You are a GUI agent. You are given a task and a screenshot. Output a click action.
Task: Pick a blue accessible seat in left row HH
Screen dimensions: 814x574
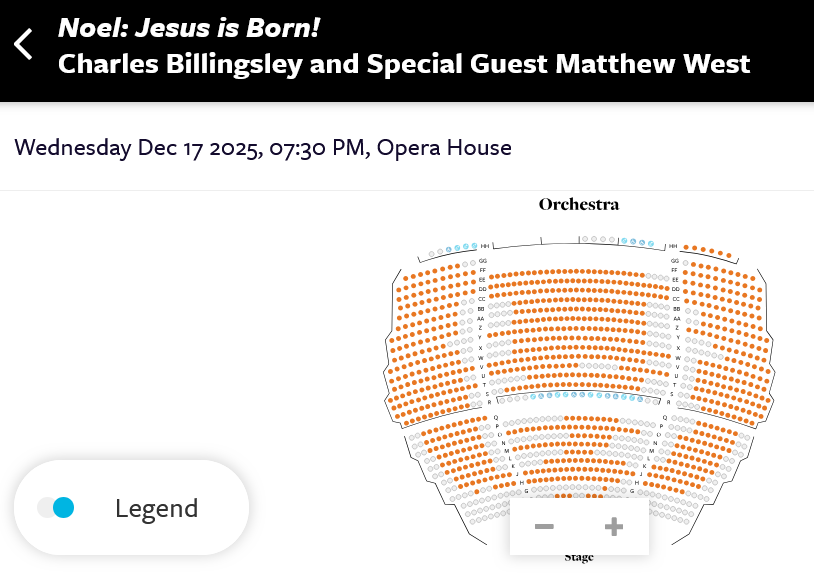pyautogui.click(x=457, y=248)
